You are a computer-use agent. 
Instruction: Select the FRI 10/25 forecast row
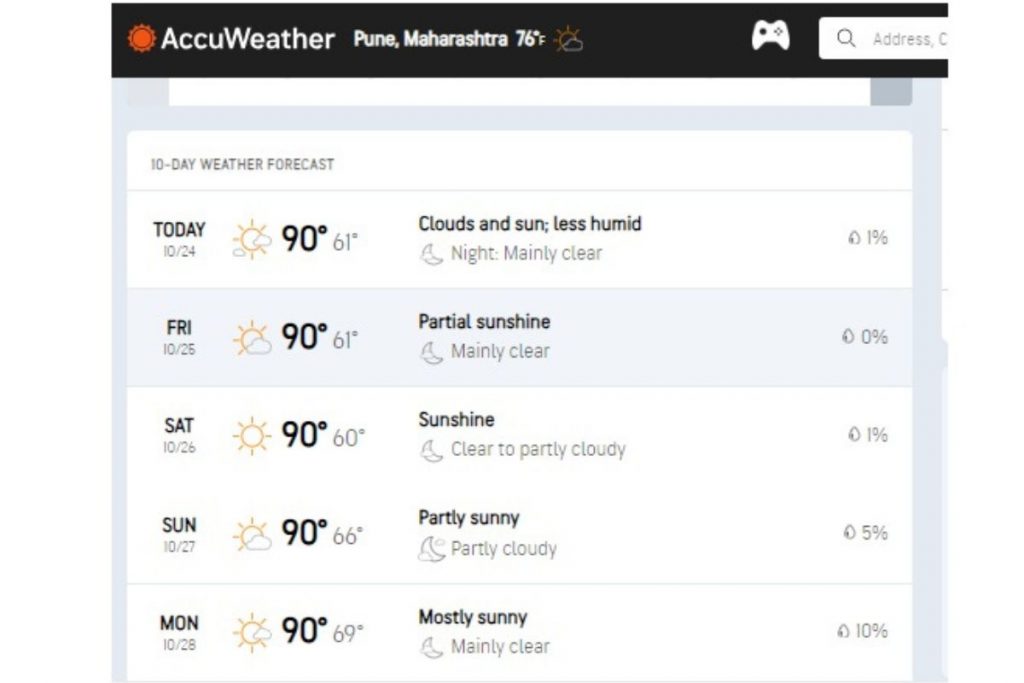point(519,338)
